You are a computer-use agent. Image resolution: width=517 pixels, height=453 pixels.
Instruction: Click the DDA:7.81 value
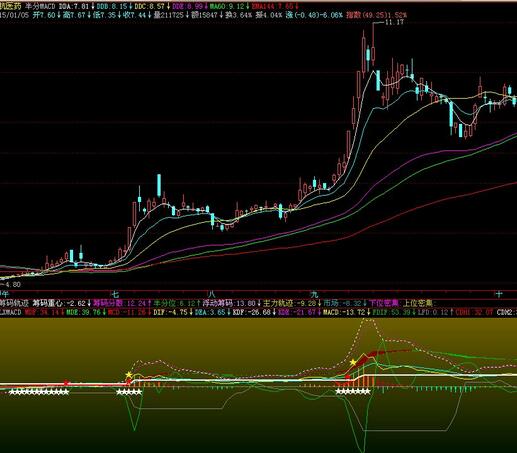(x=74, y=6)
